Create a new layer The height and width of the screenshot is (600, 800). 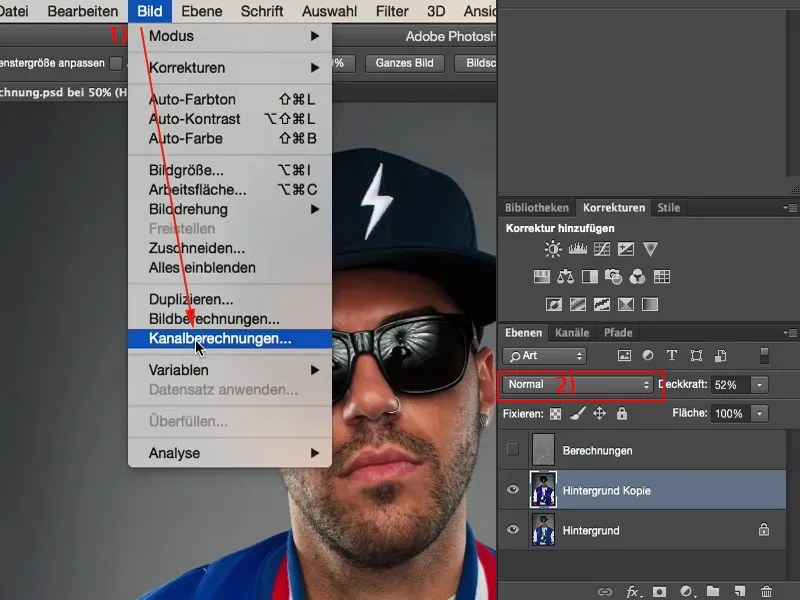click(x=739, y=591)
